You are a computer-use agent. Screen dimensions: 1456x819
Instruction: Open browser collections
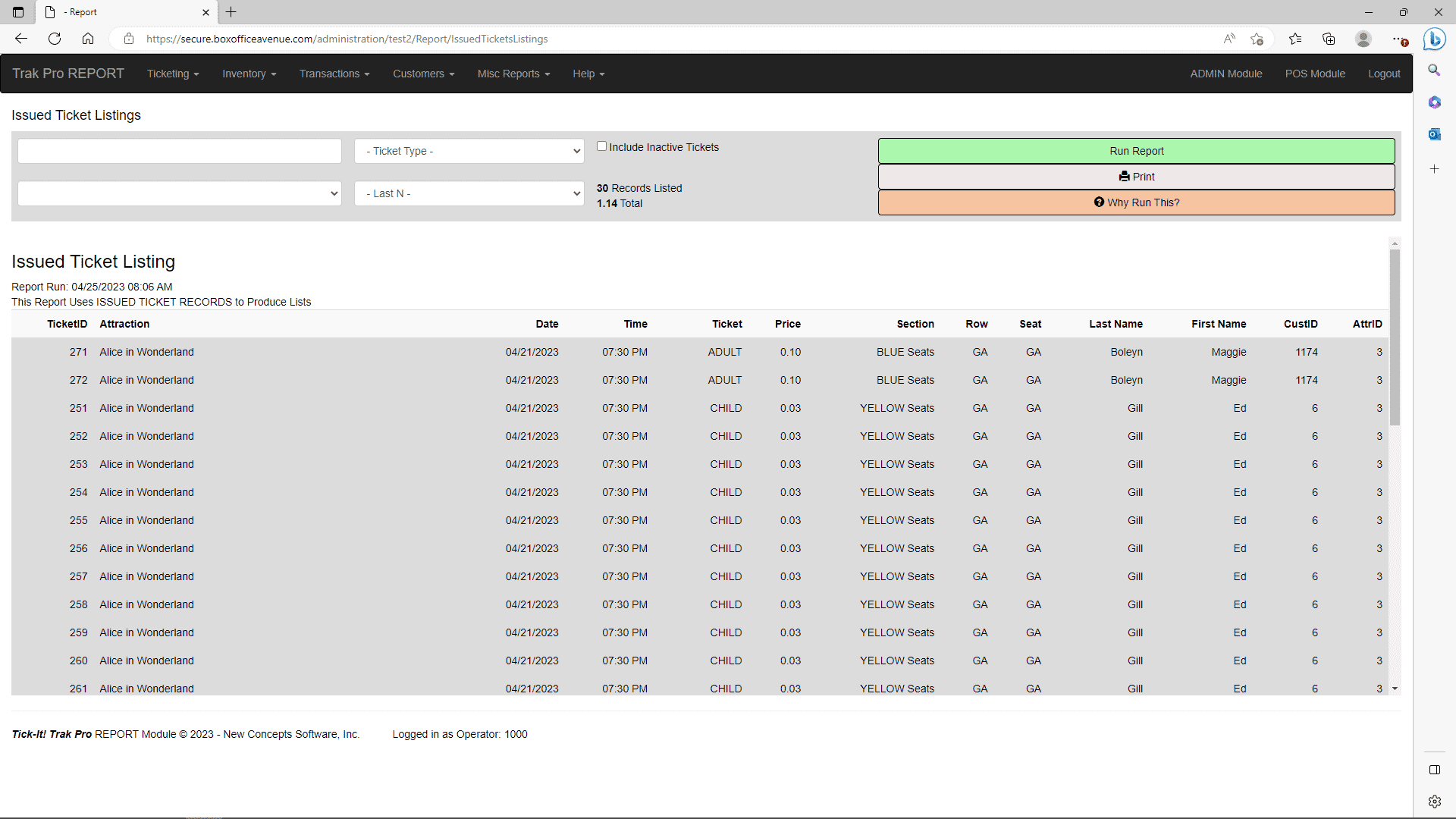click(x=1329, y=39)
